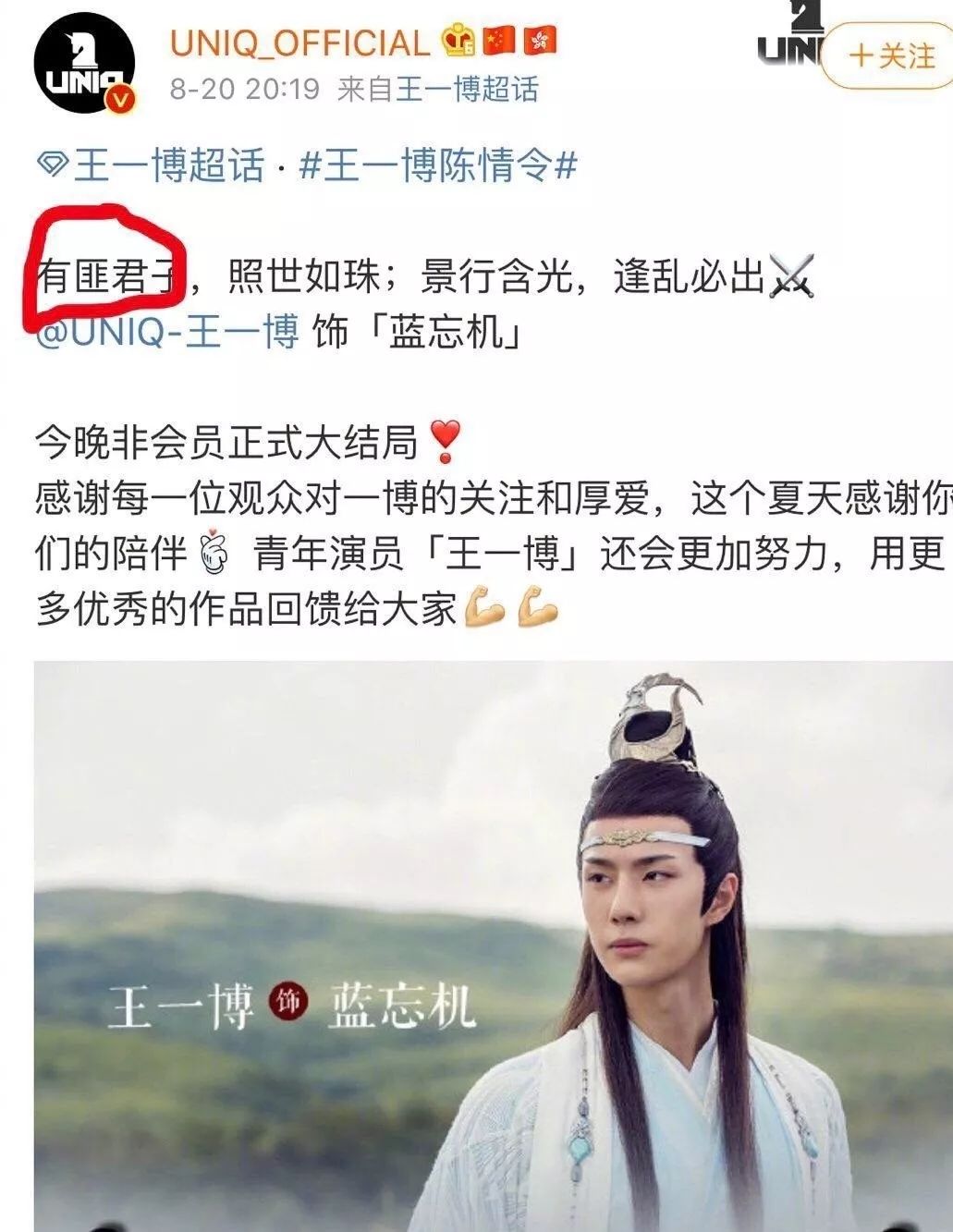The height and width of the screenshot is (1232, 953).
Task: Click the crossed swords emoji
Action: pos(793,276)
